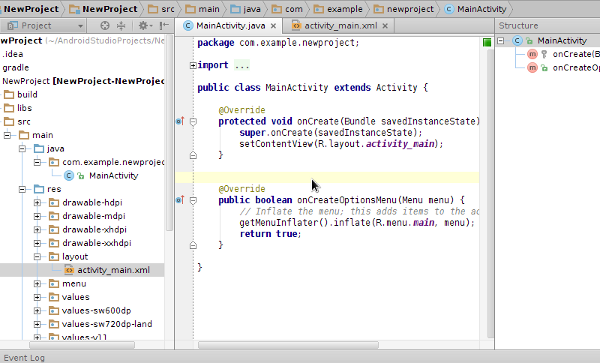600x363 pixels.
Task: Click the MainActivity class icon in project tree
Action: 69,176
